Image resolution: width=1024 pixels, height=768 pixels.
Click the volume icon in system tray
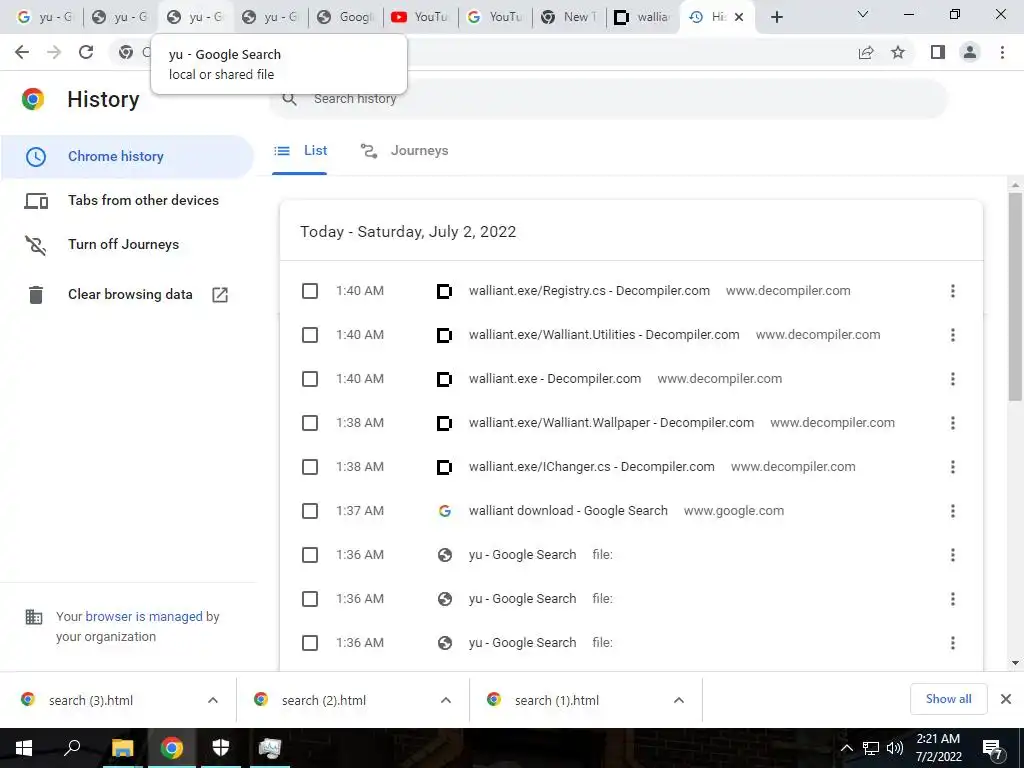(x=895, y=748)
